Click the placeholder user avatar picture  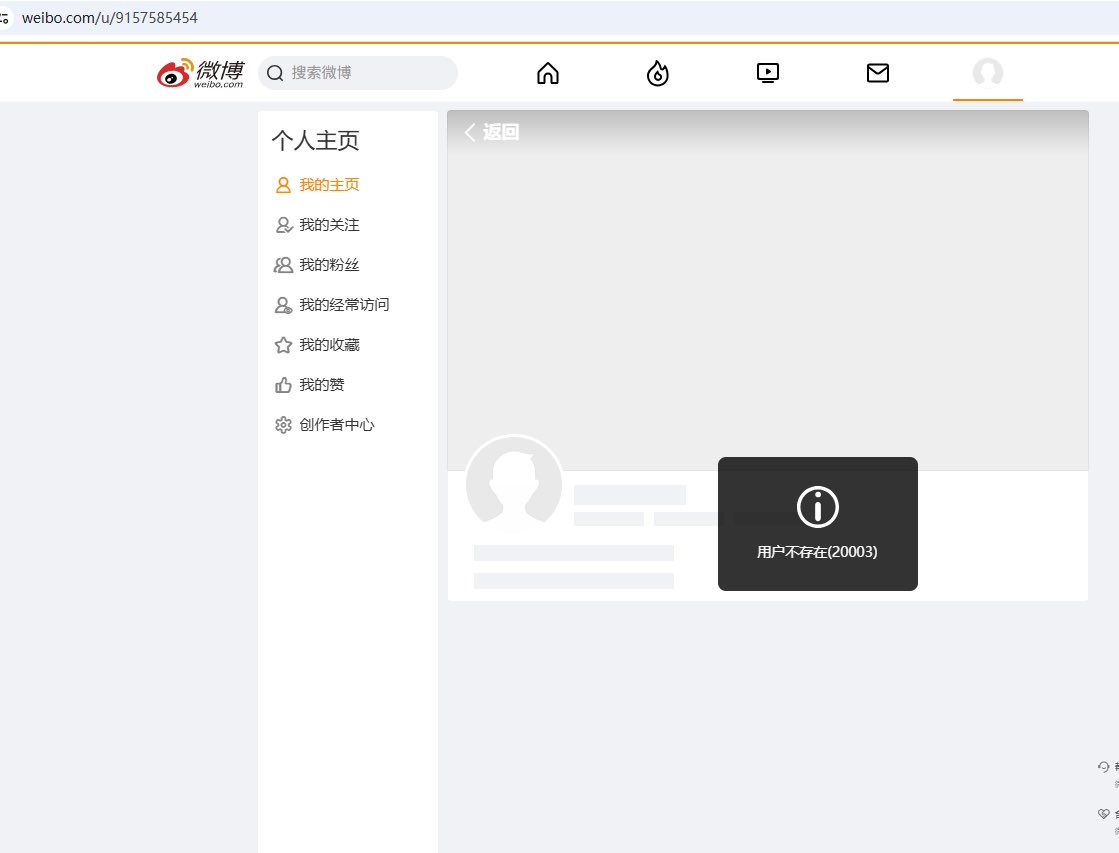[515, 484]
